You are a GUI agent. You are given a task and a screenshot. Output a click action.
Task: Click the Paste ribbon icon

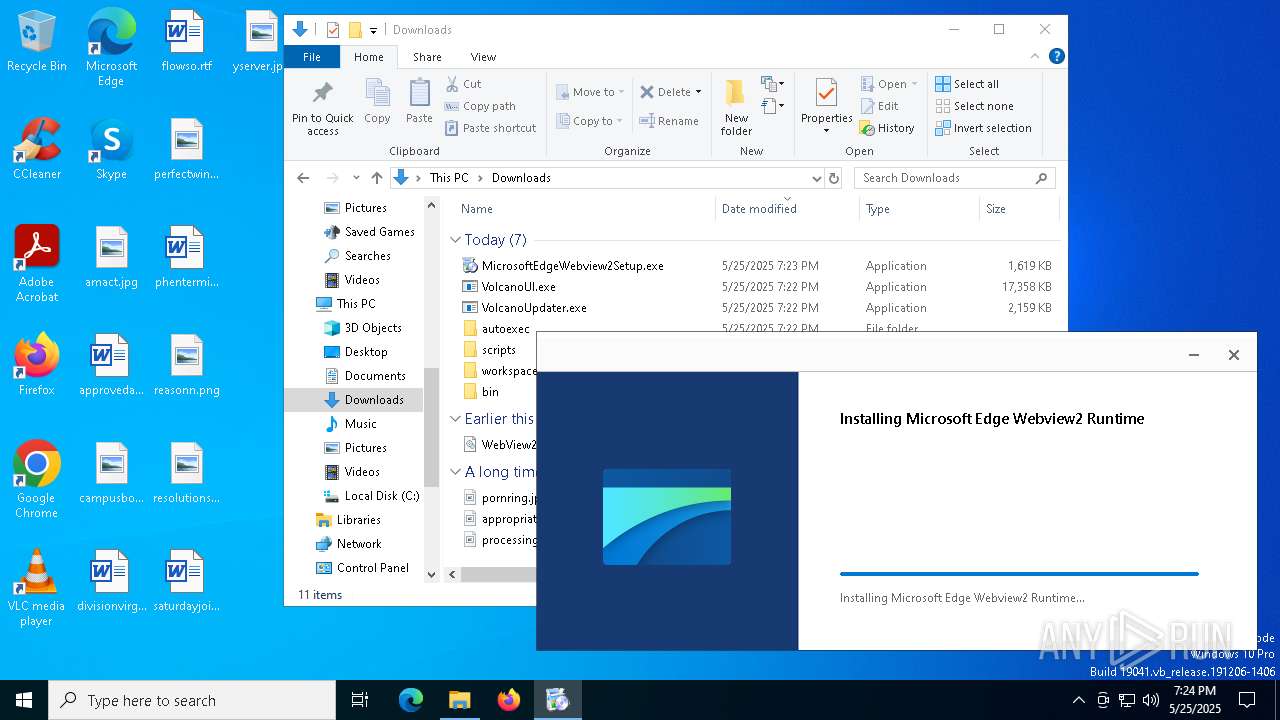click(419, 93)
